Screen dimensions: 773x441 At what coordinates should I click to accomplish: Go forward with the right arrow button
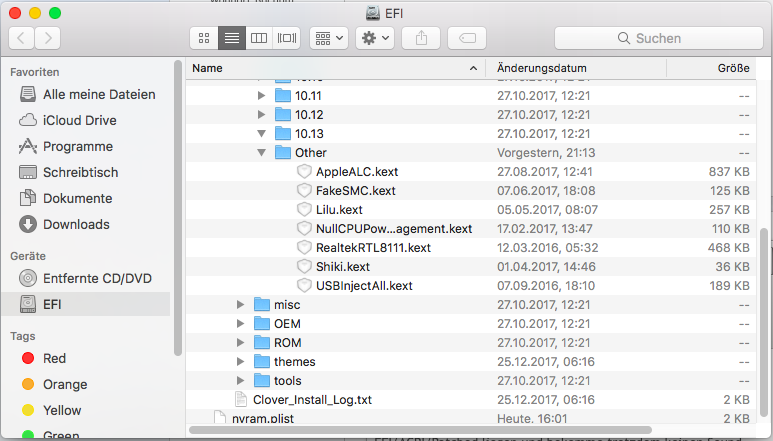click(48, 38)
